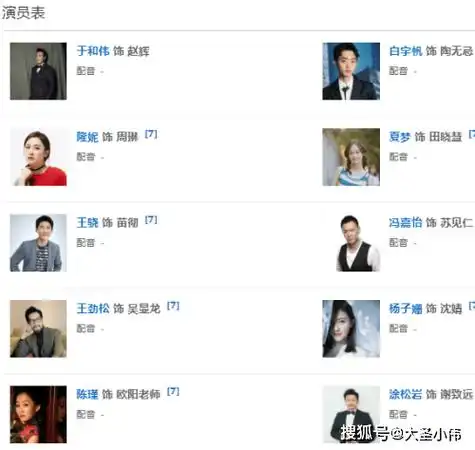The width and height of the screenshot is (475, 450).
Task: Open the photo next to 白宇帆
Action: [351, 71]
